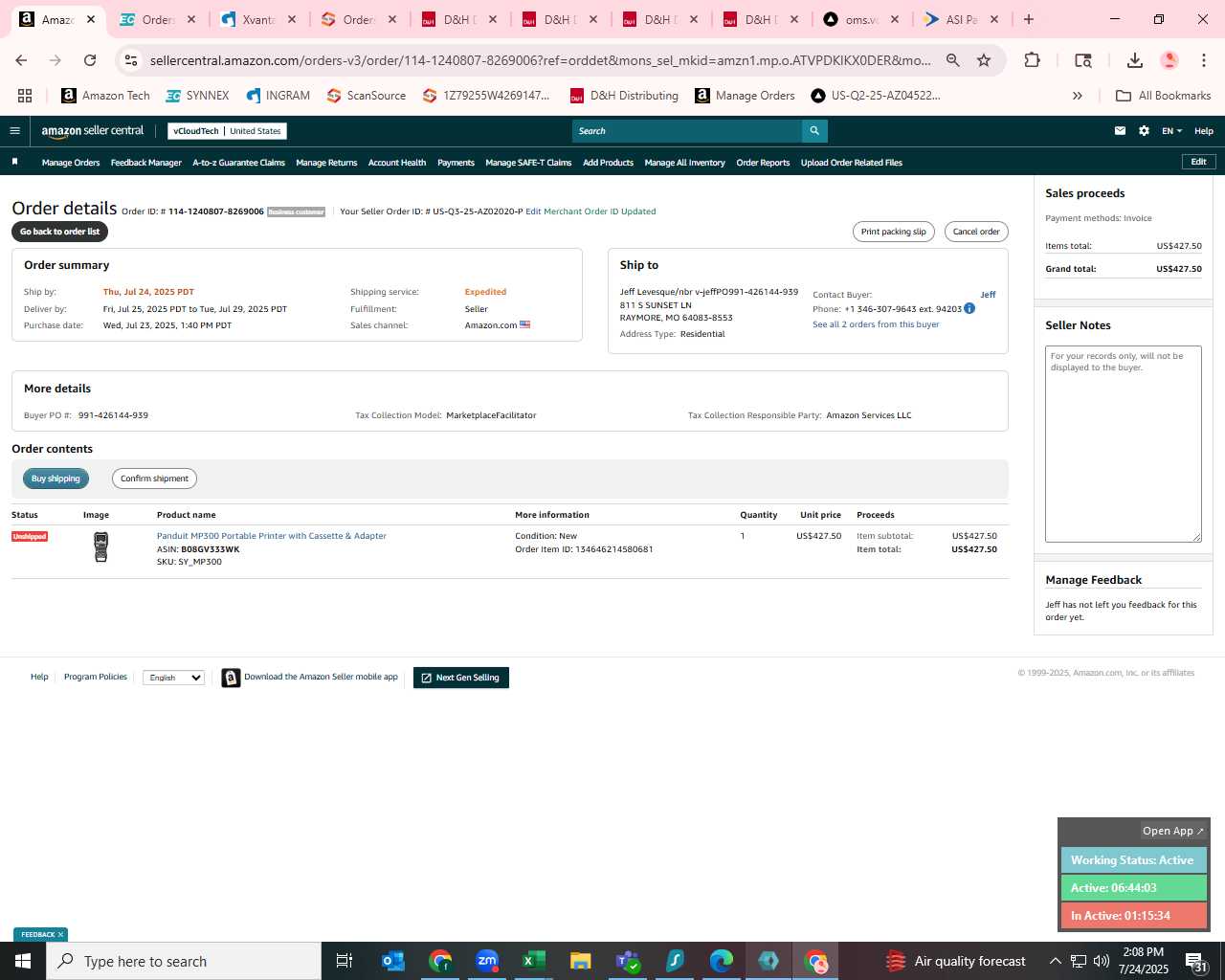The height and width of the screenshot is (980, 1225).
Task: Show hidden system tray icons
Action: (1055, 961)
